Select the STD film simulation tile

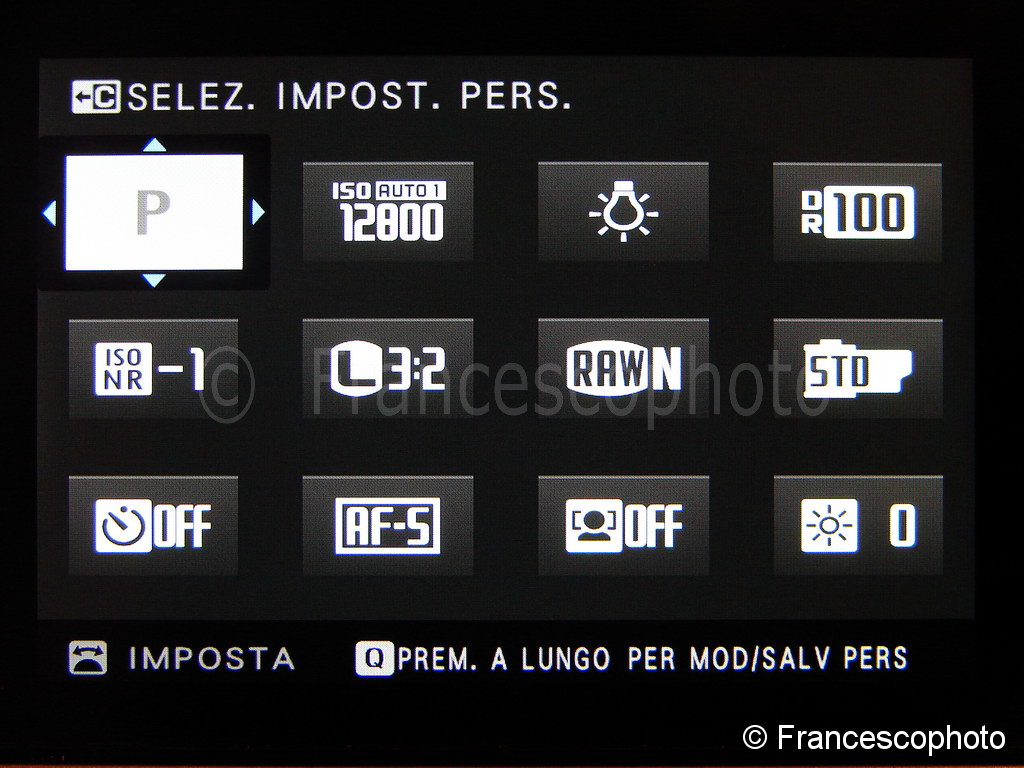857,369
